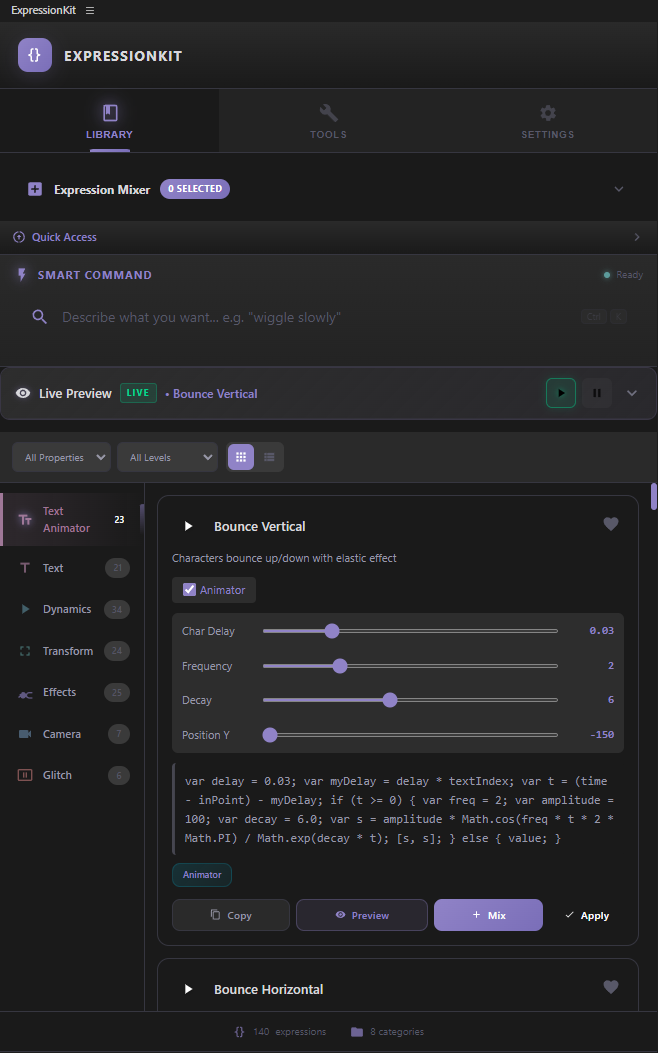The width and height of the screenshot is (658, 1053).
Task: Click the Position Y value -150
Action: pyautogui.click(x=602, y=735)
